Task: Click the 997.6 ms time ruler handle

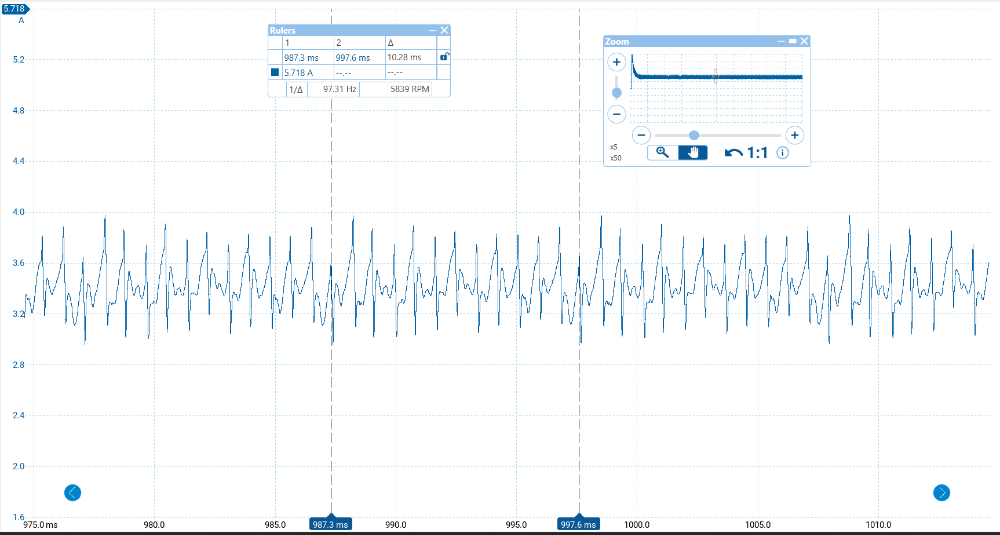Action: point(578,524)
